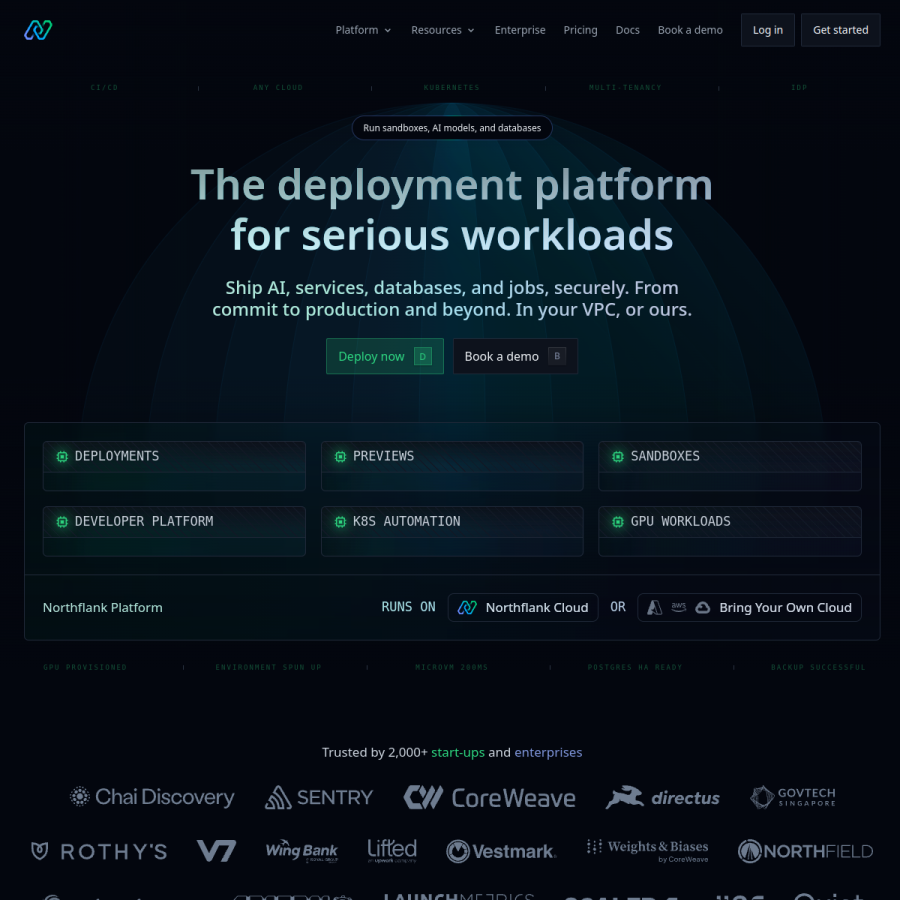Viewport: 900px width, 900px height.
Task: Click the Northflank Platform label
Action: click(103, 607)
